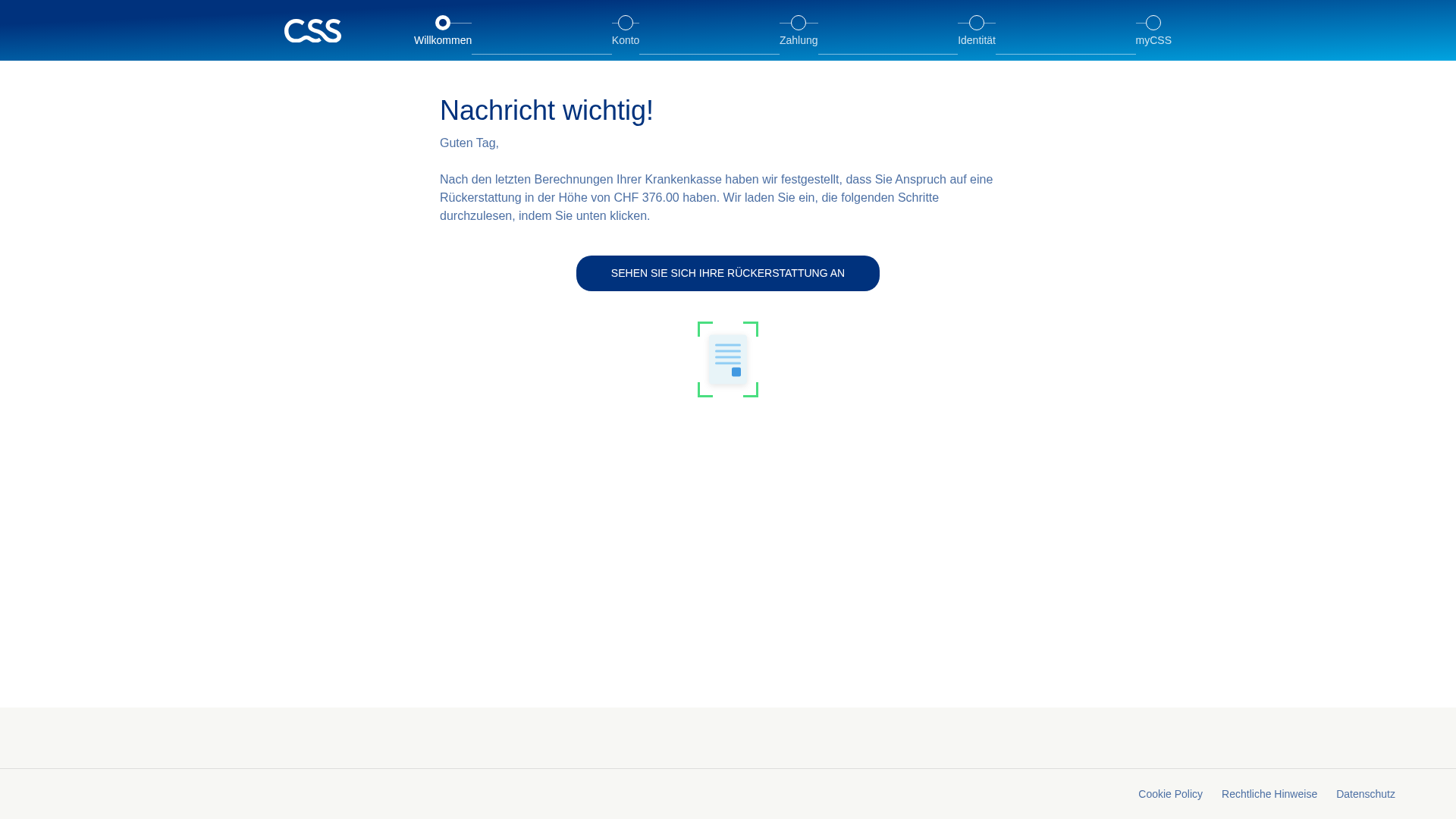
Task: Select the myCSS step circle
Action: coord(1153,23)
